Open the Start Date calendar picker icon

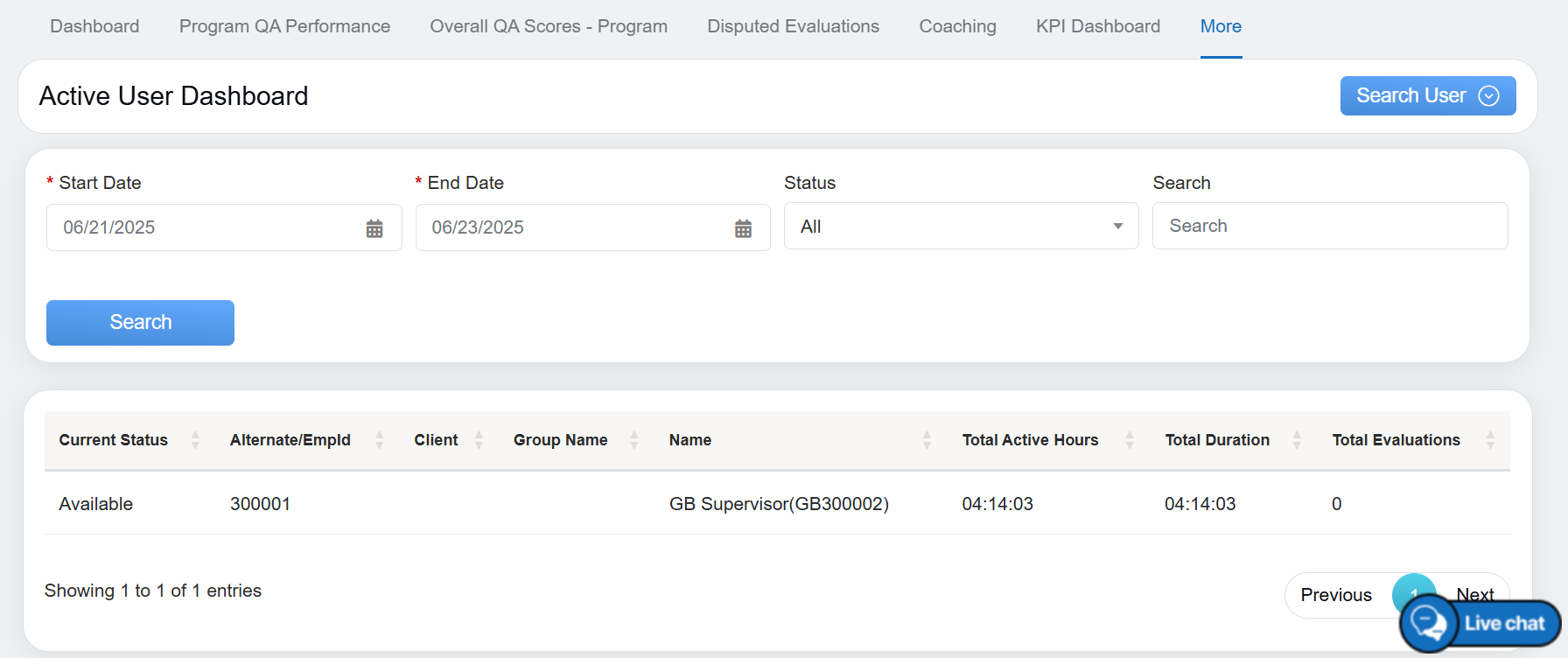374,228
